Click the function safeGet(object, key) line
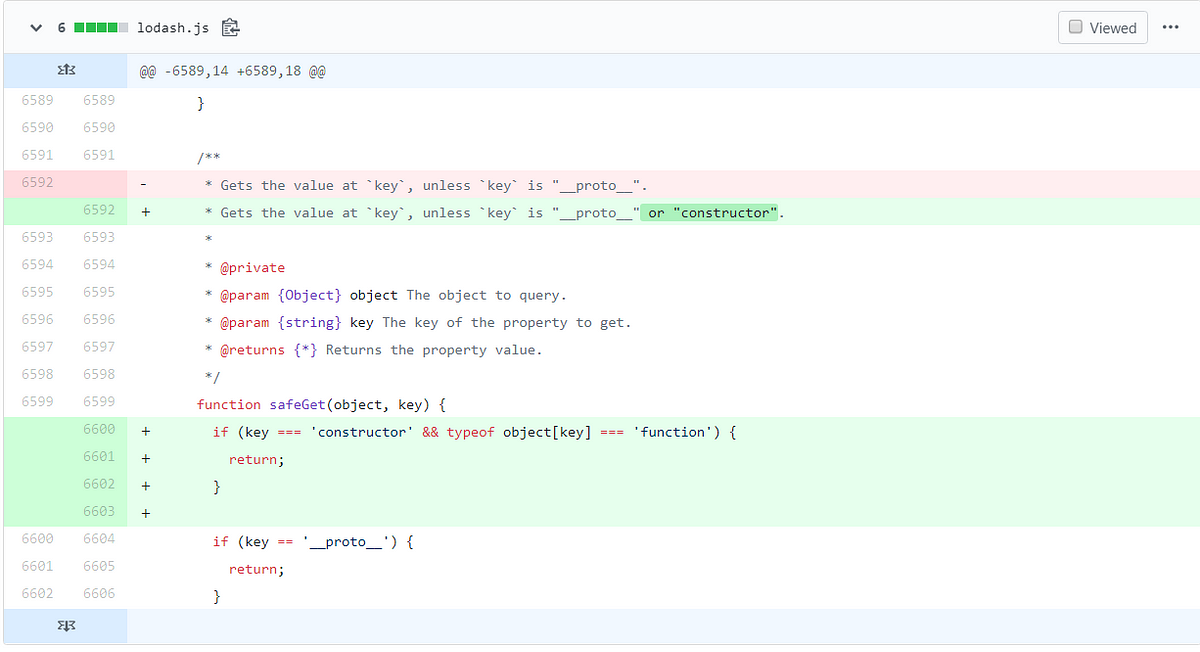 pyautogui.click(x=321, y=405)
